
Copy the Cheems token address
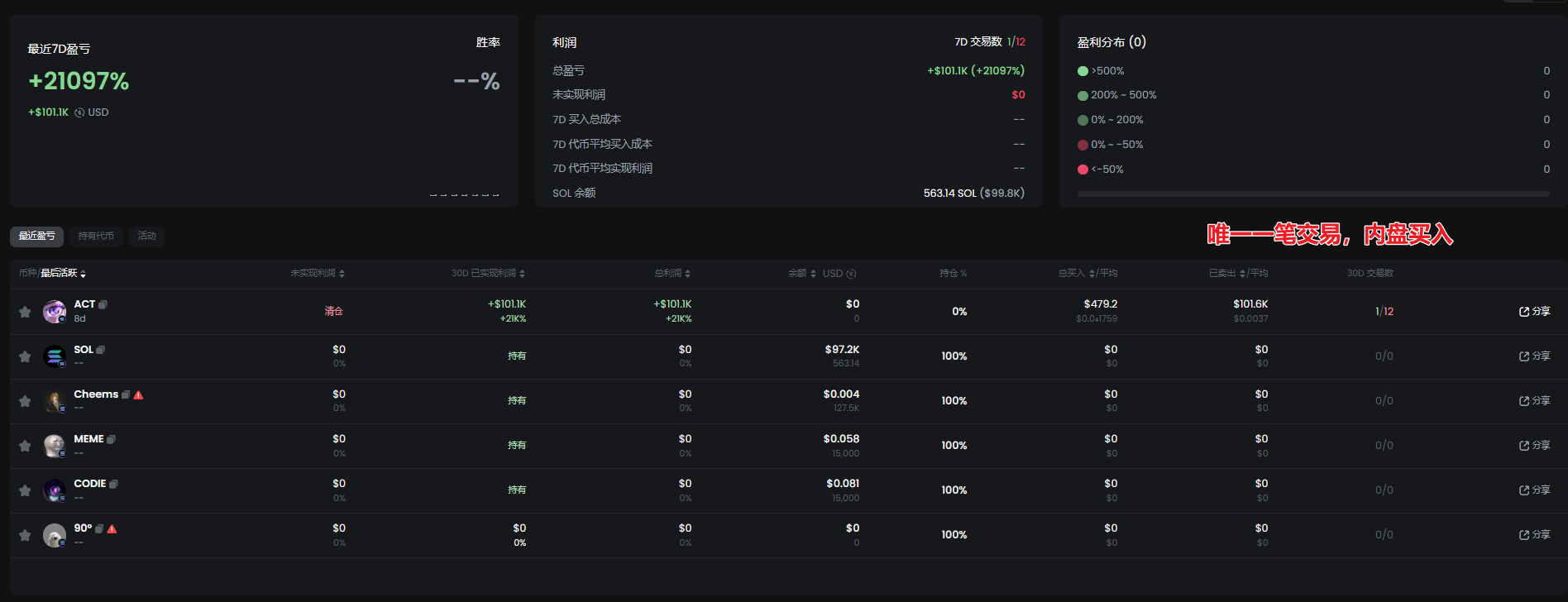[126, 394]
